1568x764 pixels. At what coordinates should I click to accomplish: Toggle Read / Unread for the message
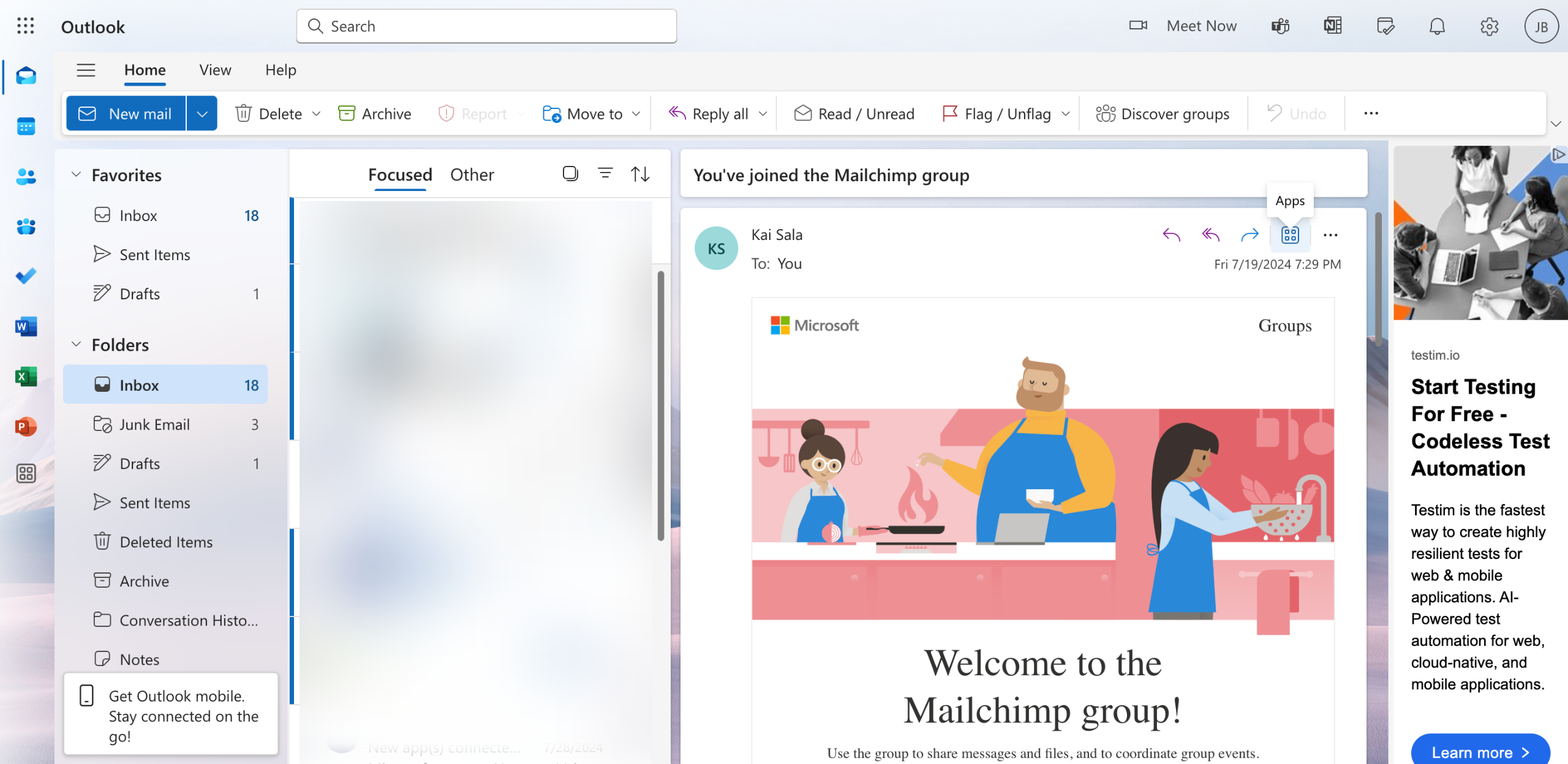click(854, 114)
